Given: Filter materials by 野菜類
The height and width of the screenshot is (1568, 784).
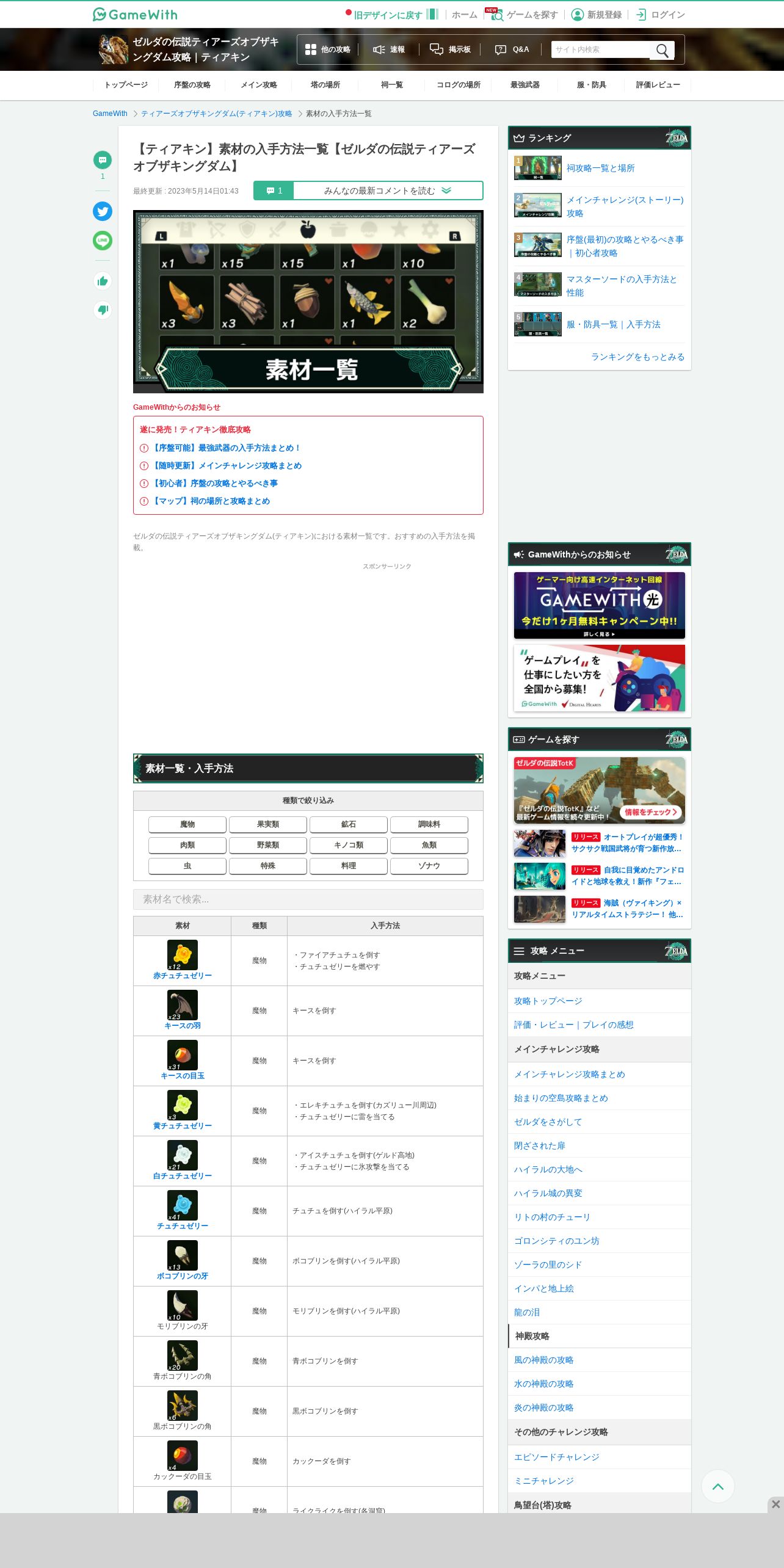Looking at the screenshot, I should [x=268, y=845].
